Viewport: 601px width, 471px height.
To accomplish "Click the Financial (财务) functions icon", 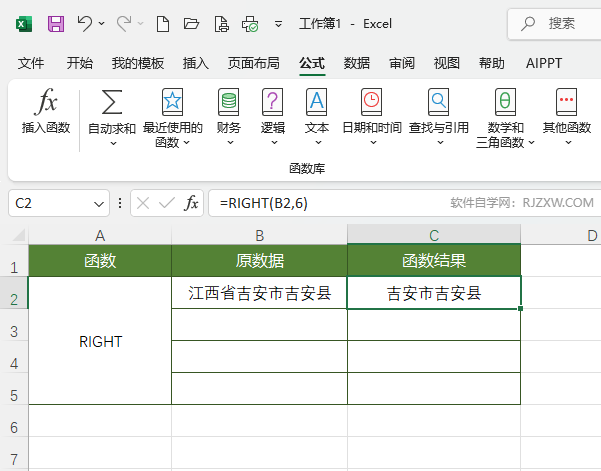I will pos(229,102).
